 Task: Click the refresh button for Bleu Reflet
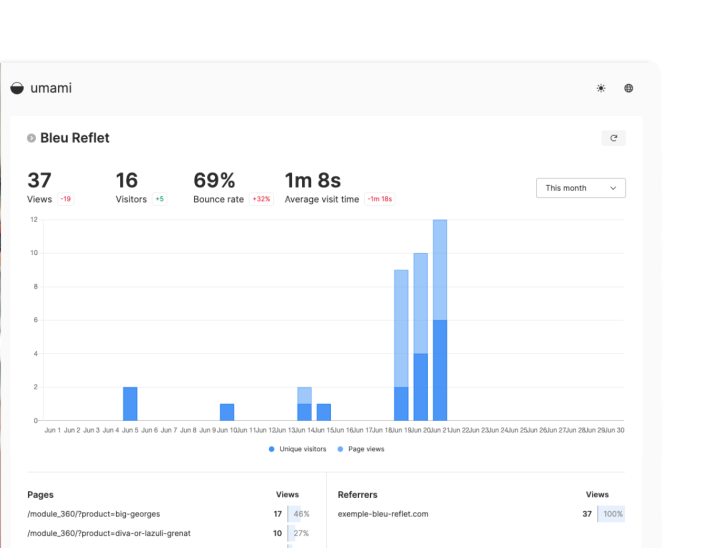point(614,138)
